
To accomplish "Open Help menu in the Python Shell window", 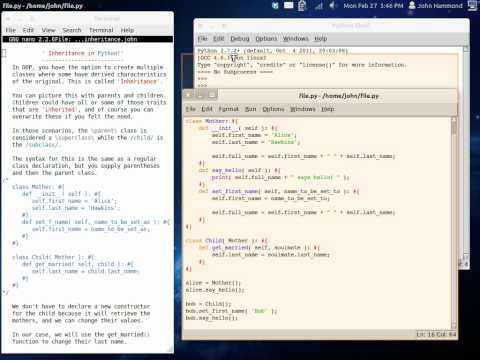I will [320, 39].
